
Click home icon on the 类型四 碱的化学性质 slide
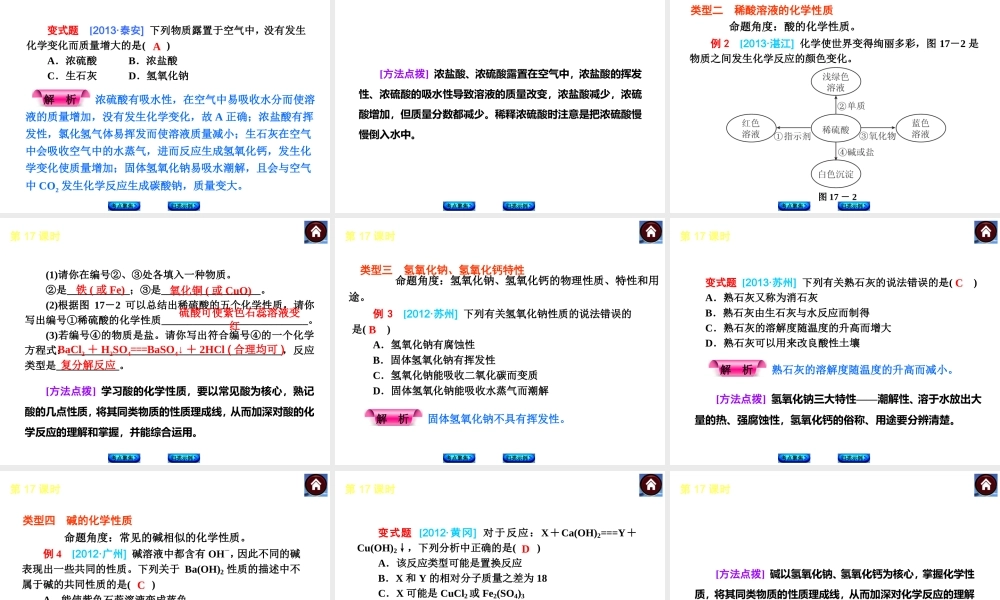click(316, 485)
